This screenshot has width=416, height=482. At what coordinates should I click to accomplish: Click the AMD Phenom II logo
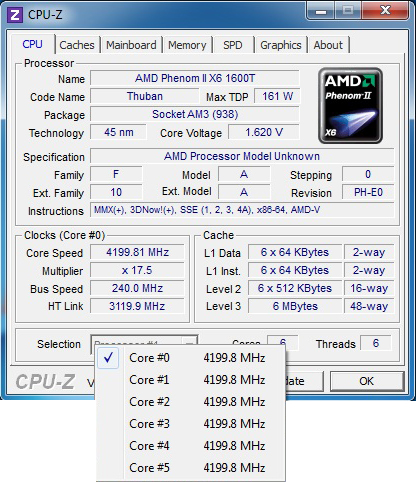click(350, 106)
